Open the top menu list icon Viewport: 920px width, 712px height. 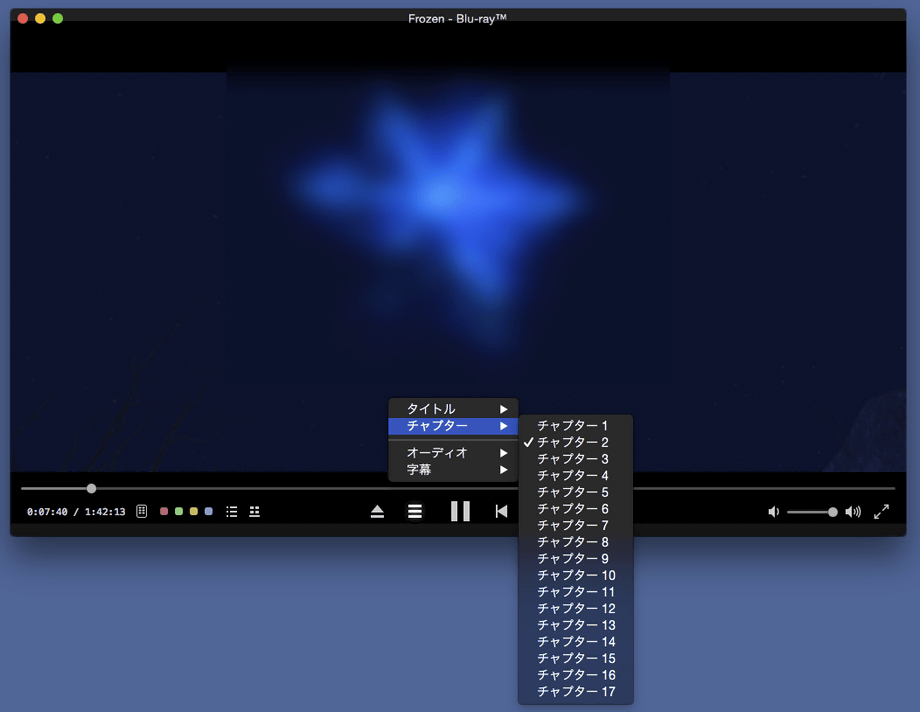click(232, 512)
